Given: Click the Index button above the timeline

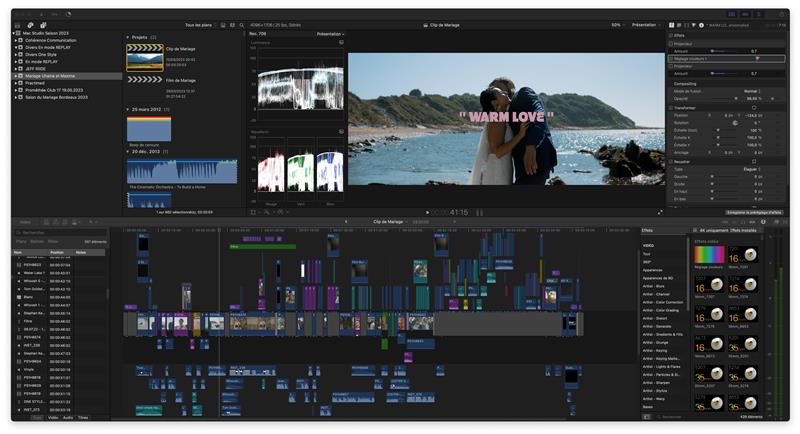Looking at the screenshot, I should click(x=24, y=222).
